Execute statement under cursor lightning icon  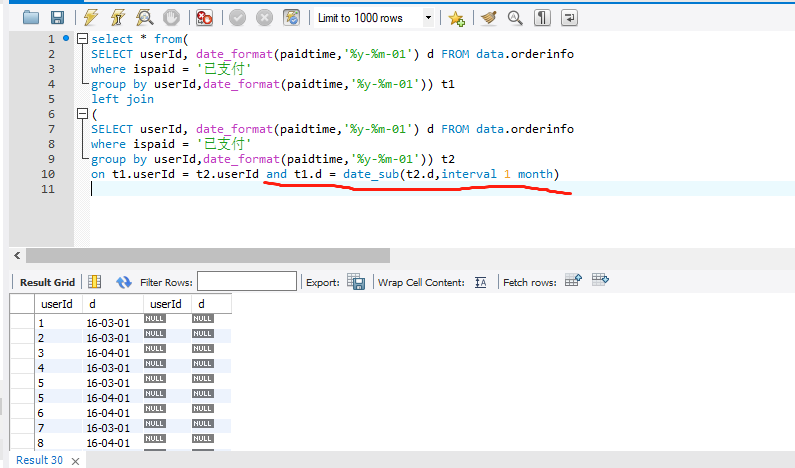[118, 18]
